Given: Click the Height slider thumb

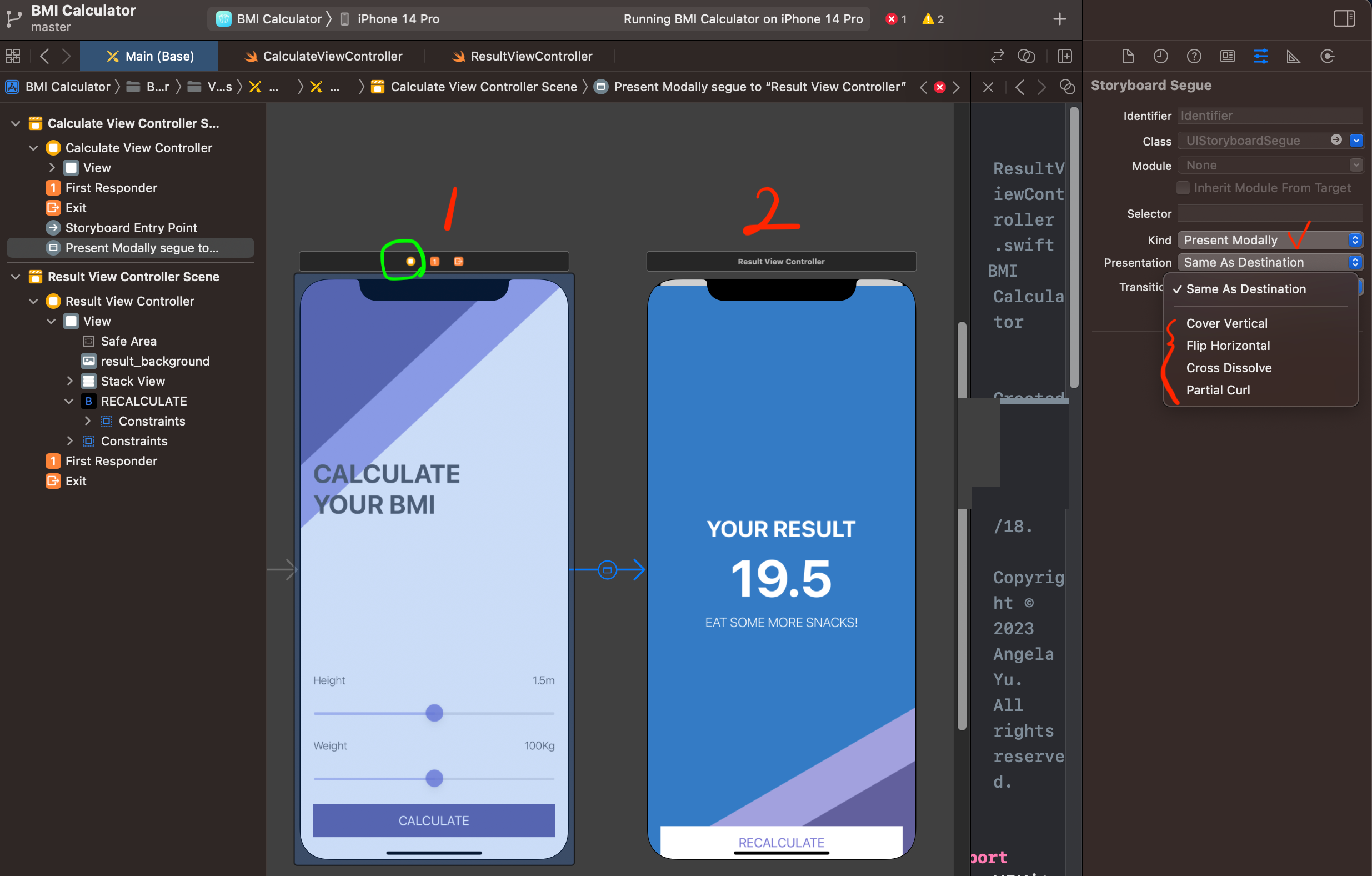Looking at the screenshot, I should click(434, 713).
